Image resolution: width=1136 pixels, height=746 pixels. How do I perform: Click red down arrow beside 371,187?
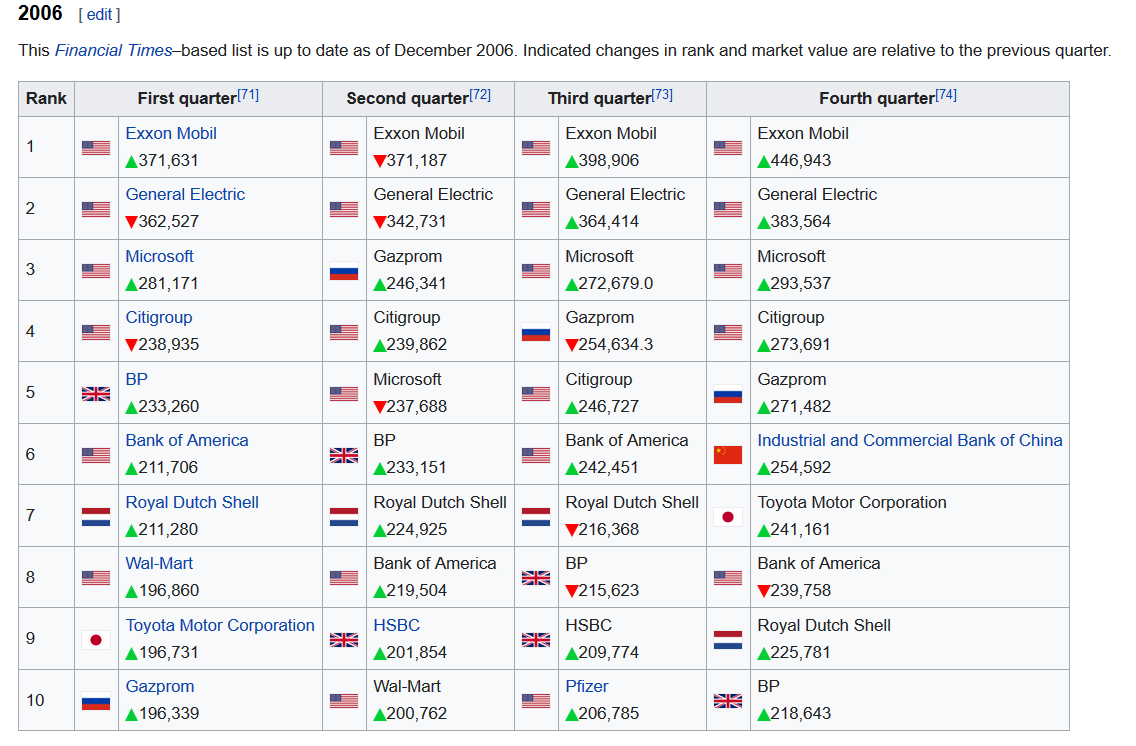pyautogui.click(x=380, y=162)
